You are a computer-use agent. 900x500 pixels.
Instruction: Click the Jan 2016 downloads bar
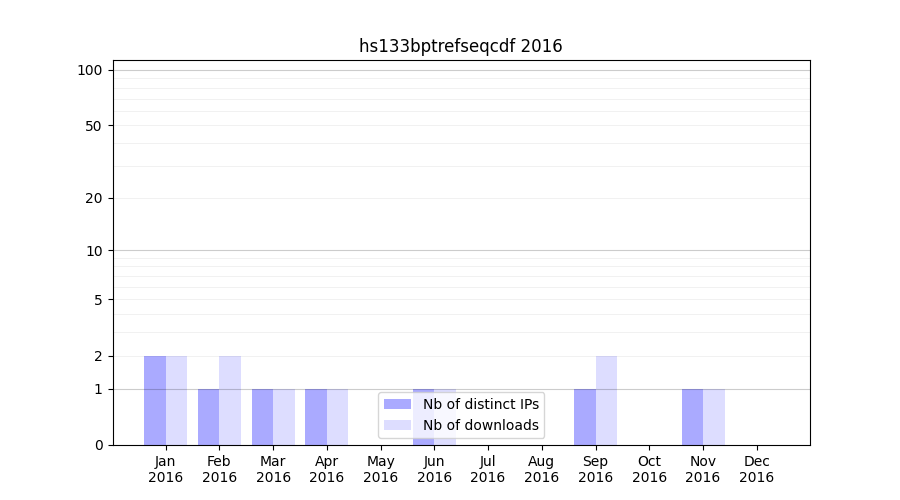[x=176, y=400]
